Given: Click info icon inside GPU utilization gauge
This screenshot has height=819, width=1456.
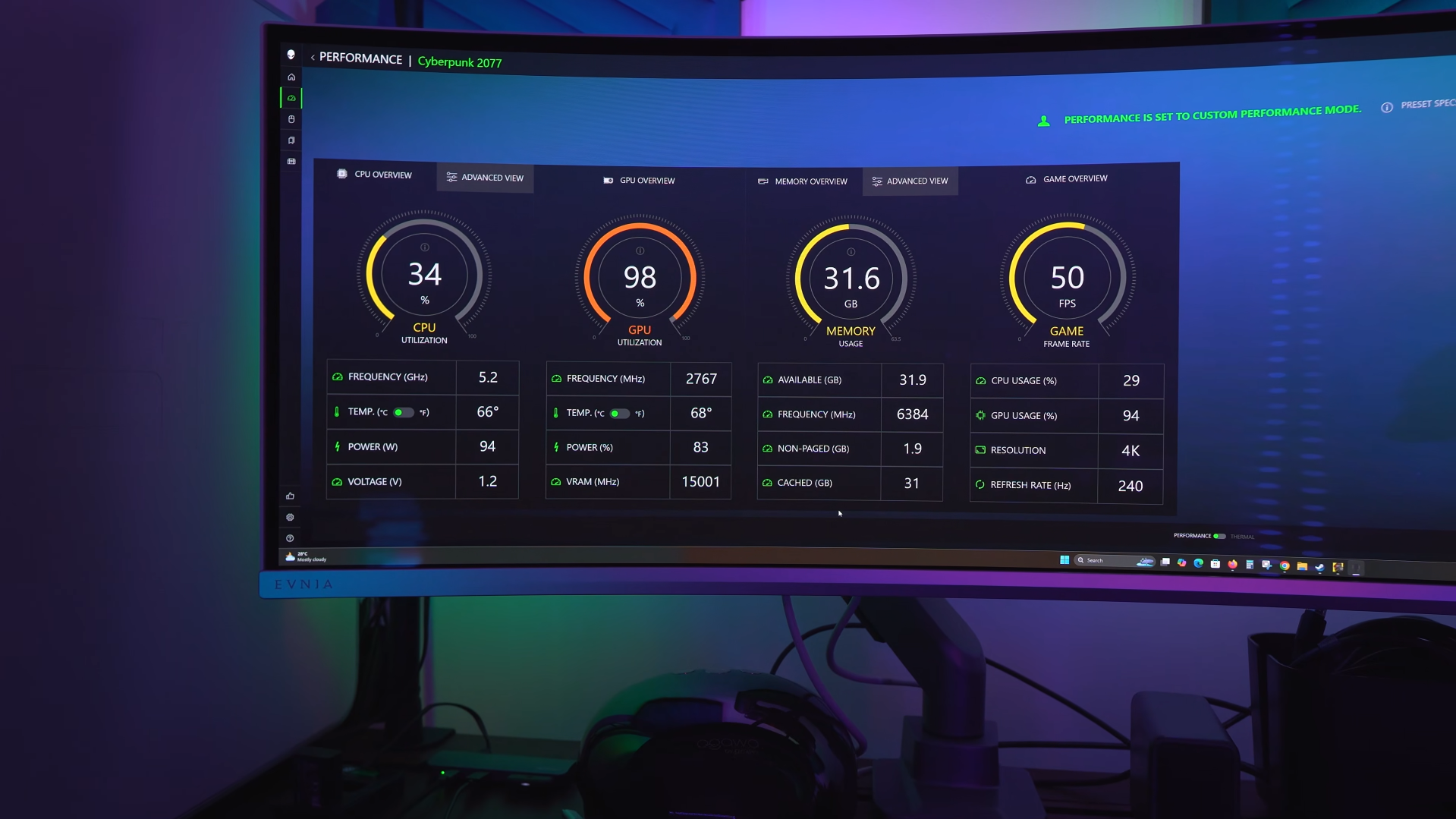Looking at the screenshot, I should pyautogui.click(x=640, y=250).
